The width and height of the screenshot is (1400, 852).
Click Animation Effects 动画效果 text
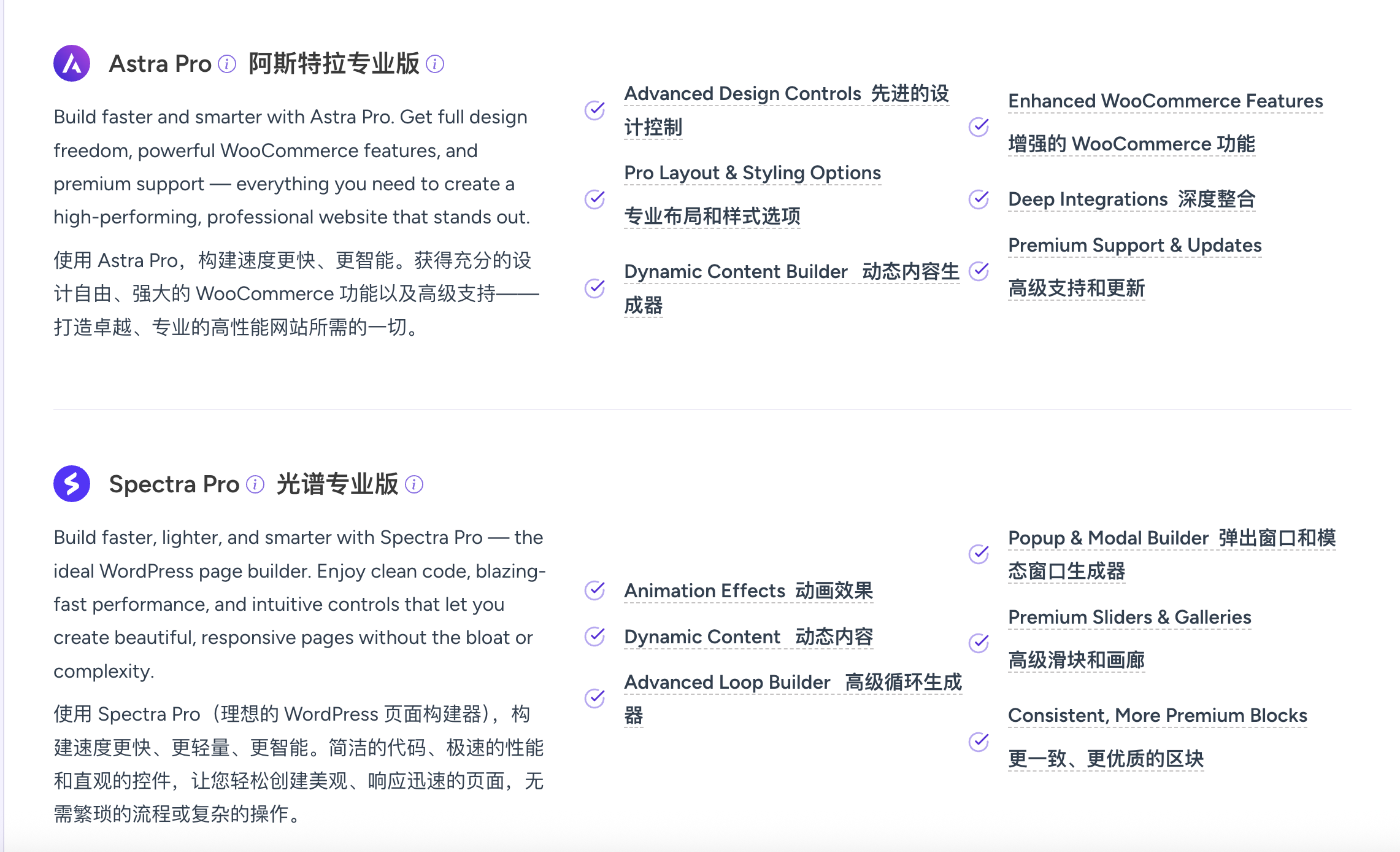tap(748, 591)
